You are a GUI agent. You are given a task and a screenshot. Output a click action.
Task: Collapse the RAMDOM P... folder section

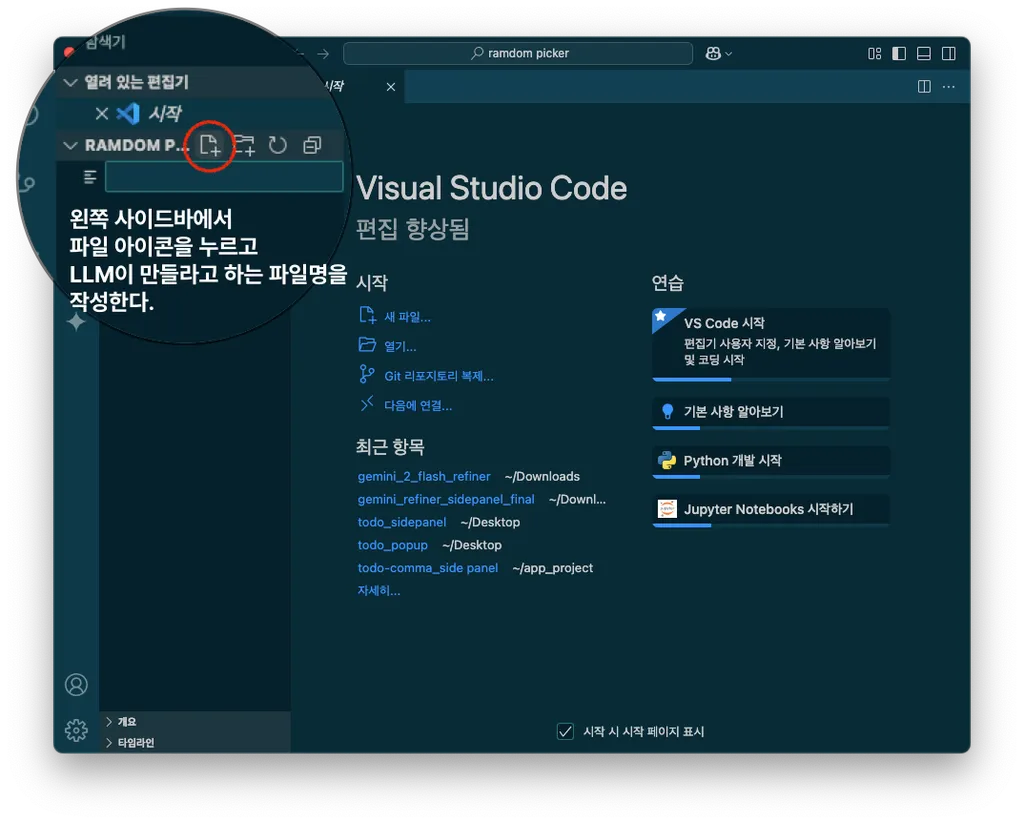(x=71, y=145)
